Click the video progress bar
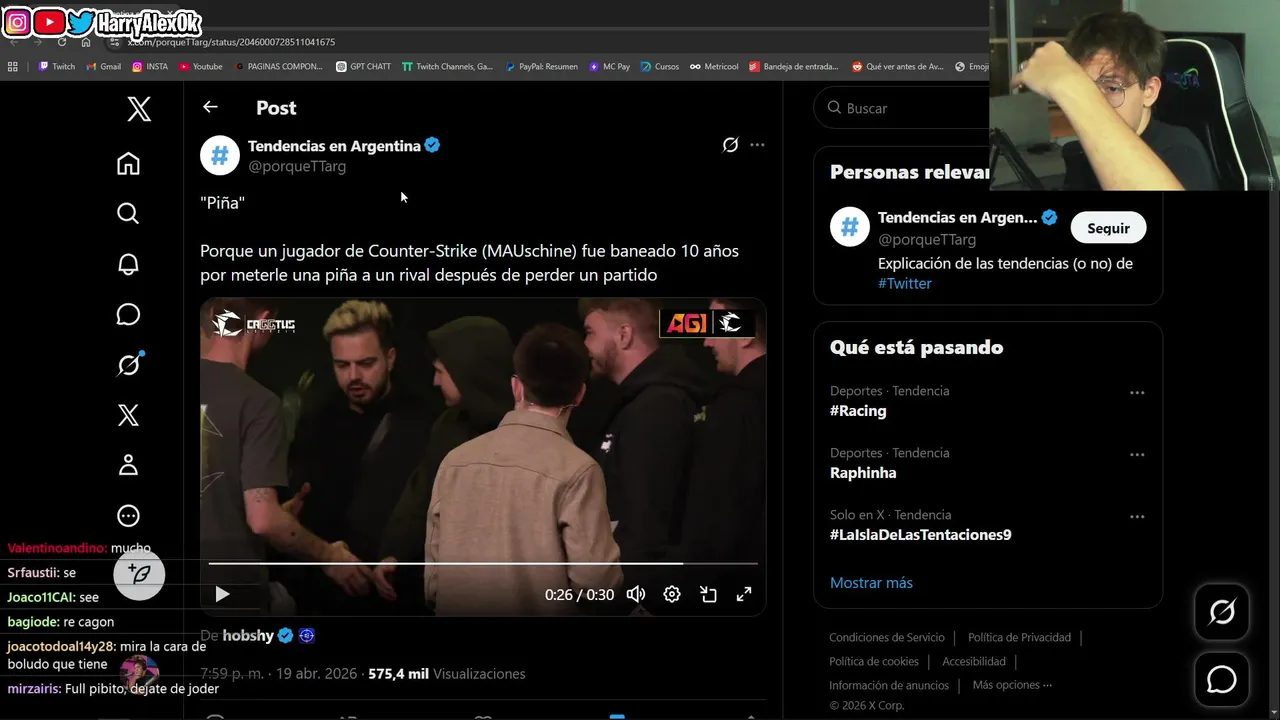The width and height of the screenshot is (1280, 720). 483,564
